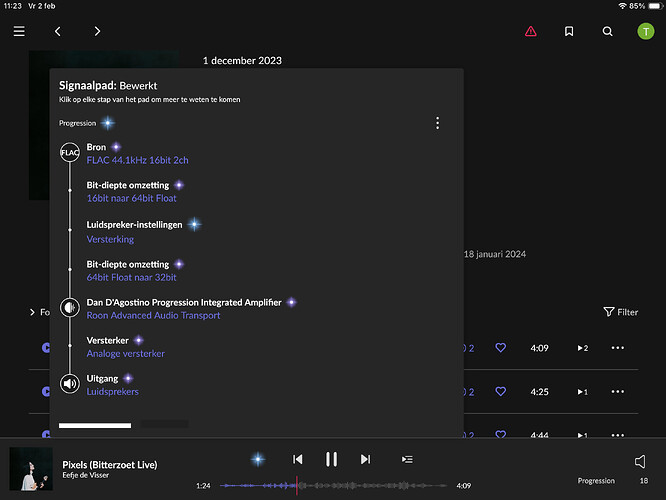
Task: Skip to the next track
Action: (365, 459)
